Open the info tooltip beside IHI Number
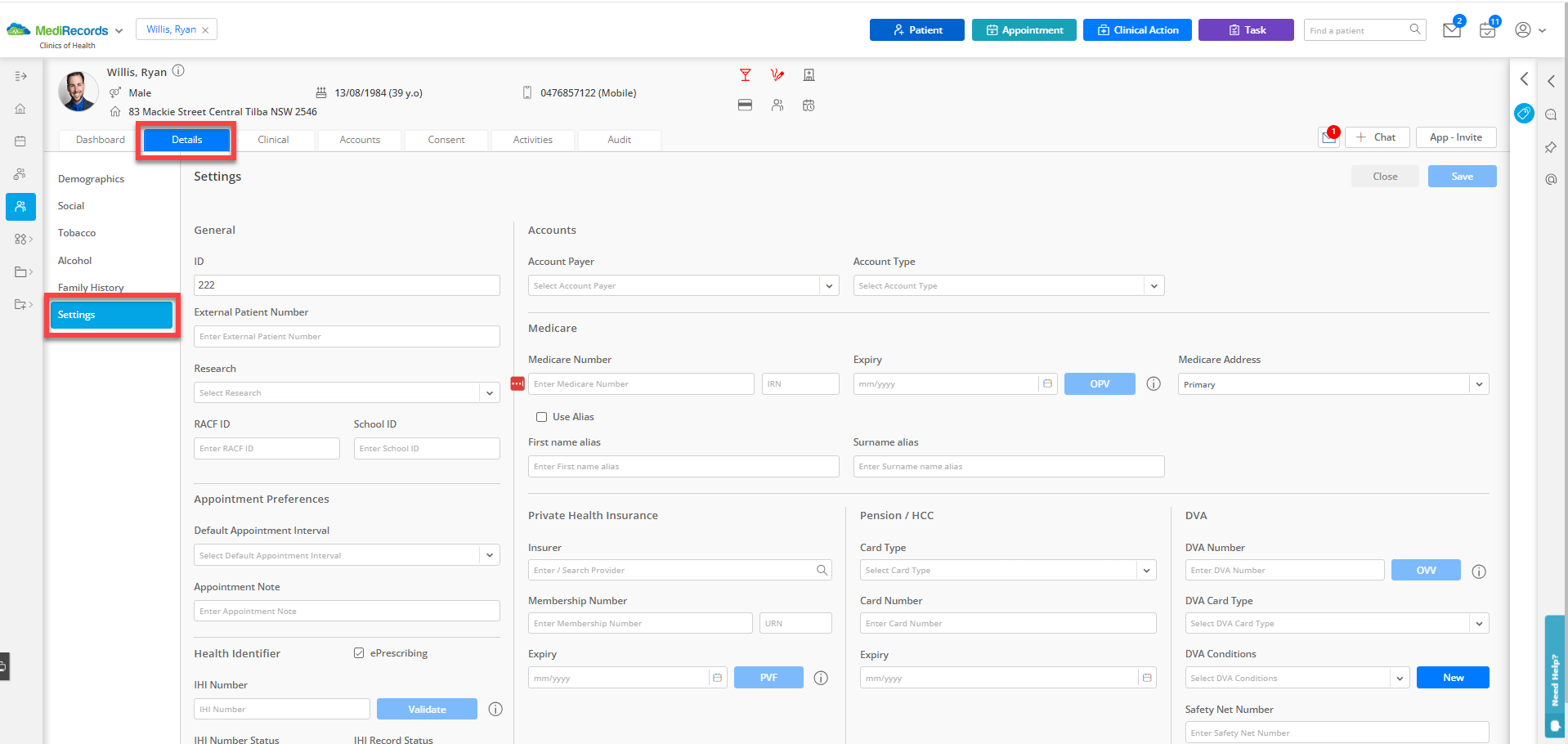Screen dimensions: 1568x744 pos(495,709)
